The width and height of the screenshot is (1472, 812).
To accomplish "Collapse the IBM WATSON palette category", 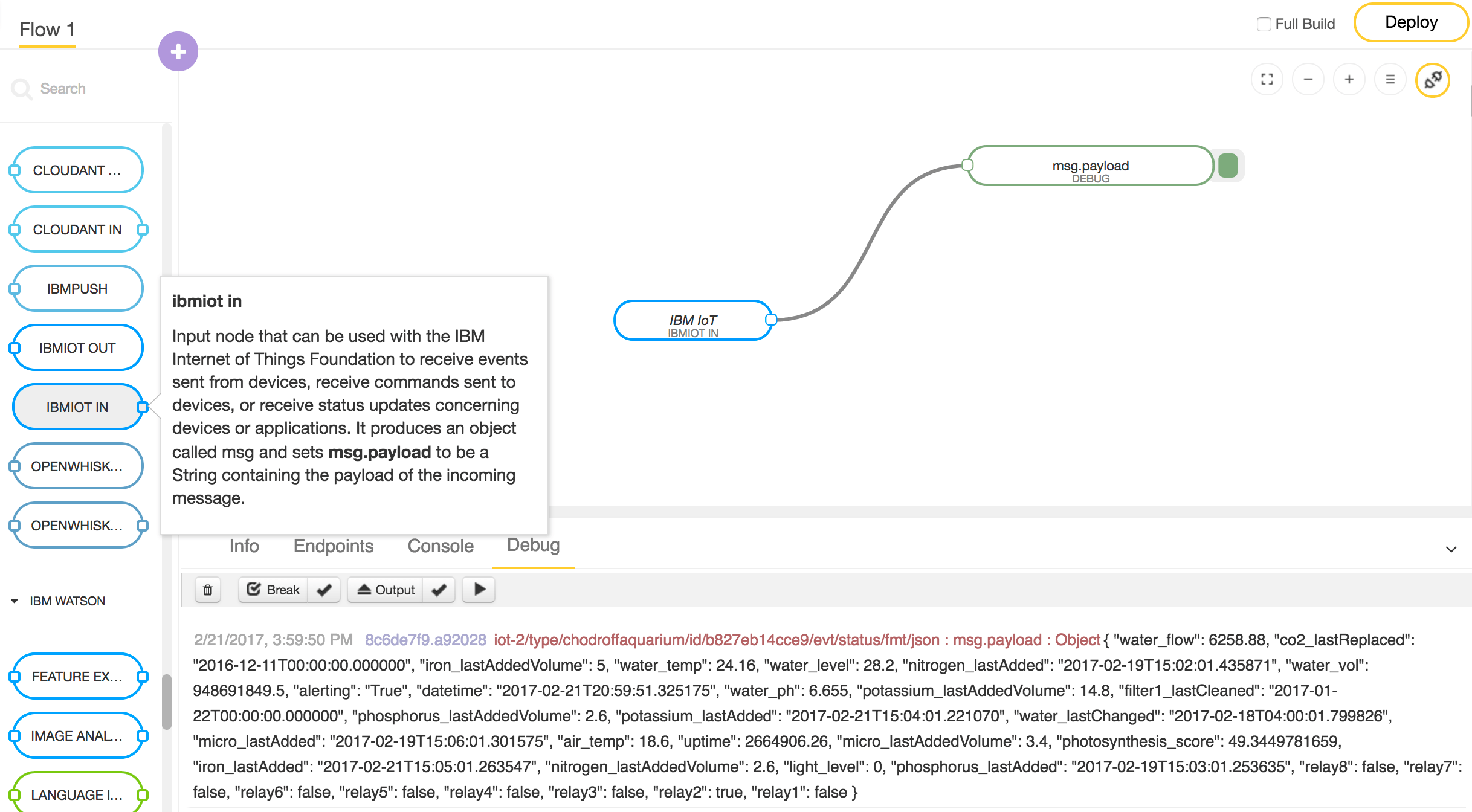I will (15, 601).
